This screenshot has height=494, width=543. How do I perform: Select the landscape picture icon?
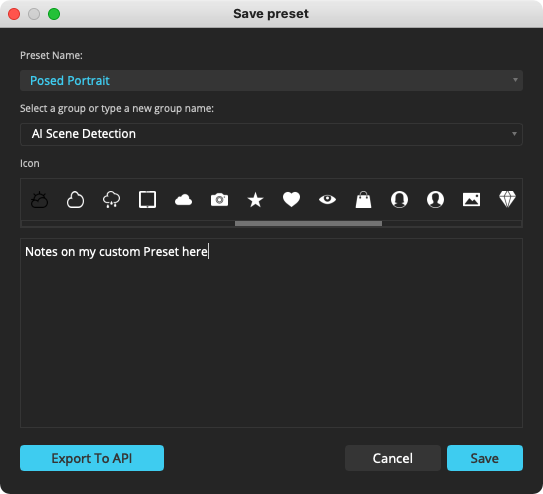point(472,200)
